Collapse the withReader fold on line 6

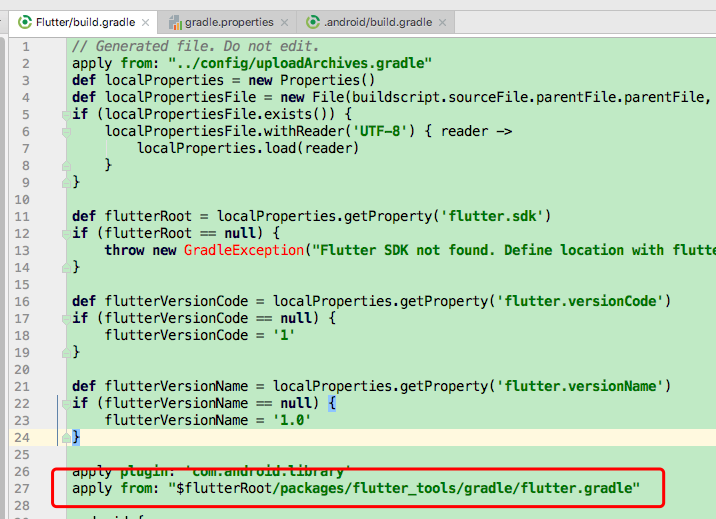point(66,132)
